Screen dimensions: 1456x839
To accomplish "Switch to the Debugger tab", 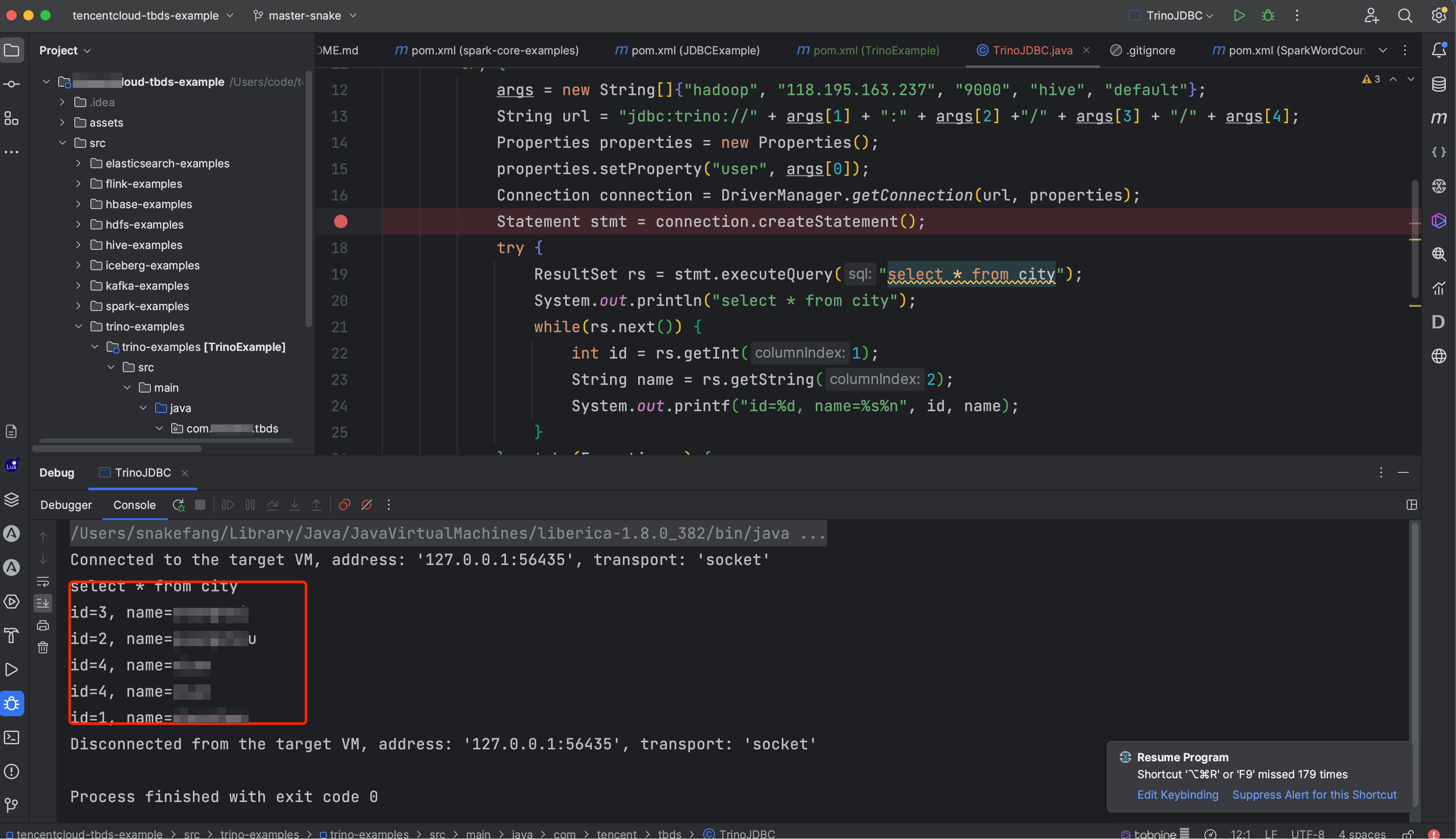I will tap(66, 505).
